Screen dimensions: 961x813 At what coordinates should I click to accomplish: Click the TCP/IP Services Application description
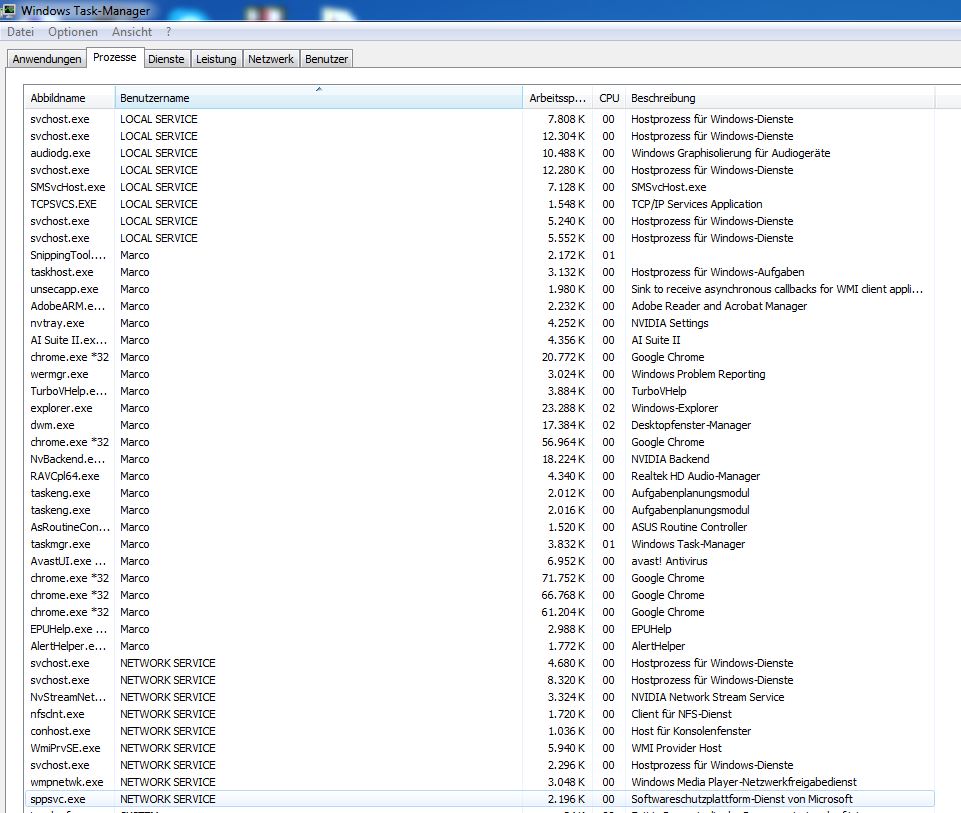pyautogui.click(x=696, y=204)
